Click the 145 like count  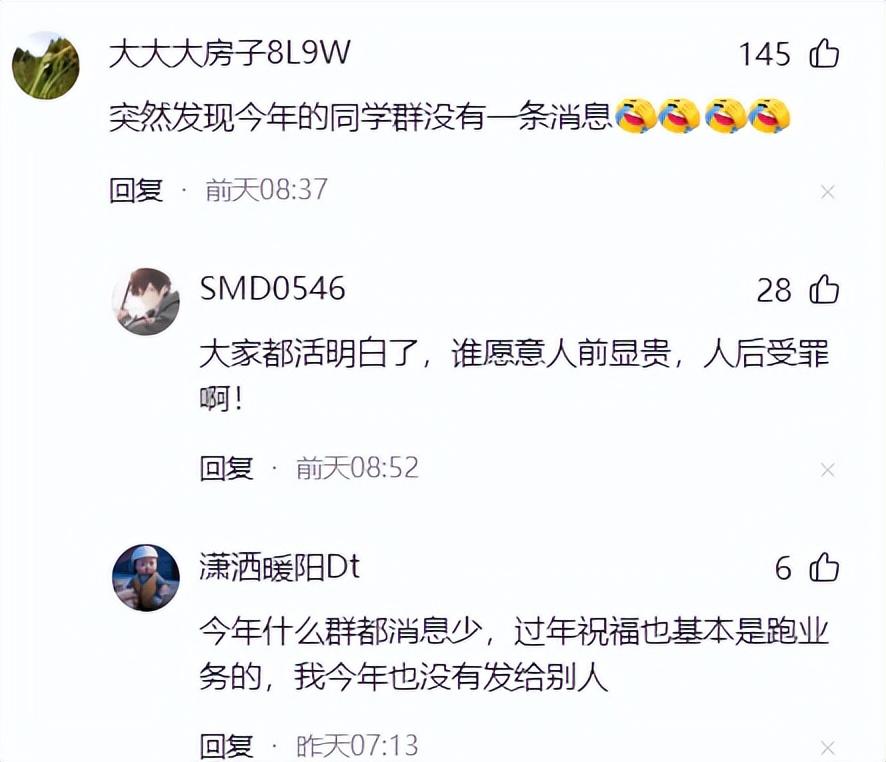[765, 54]
